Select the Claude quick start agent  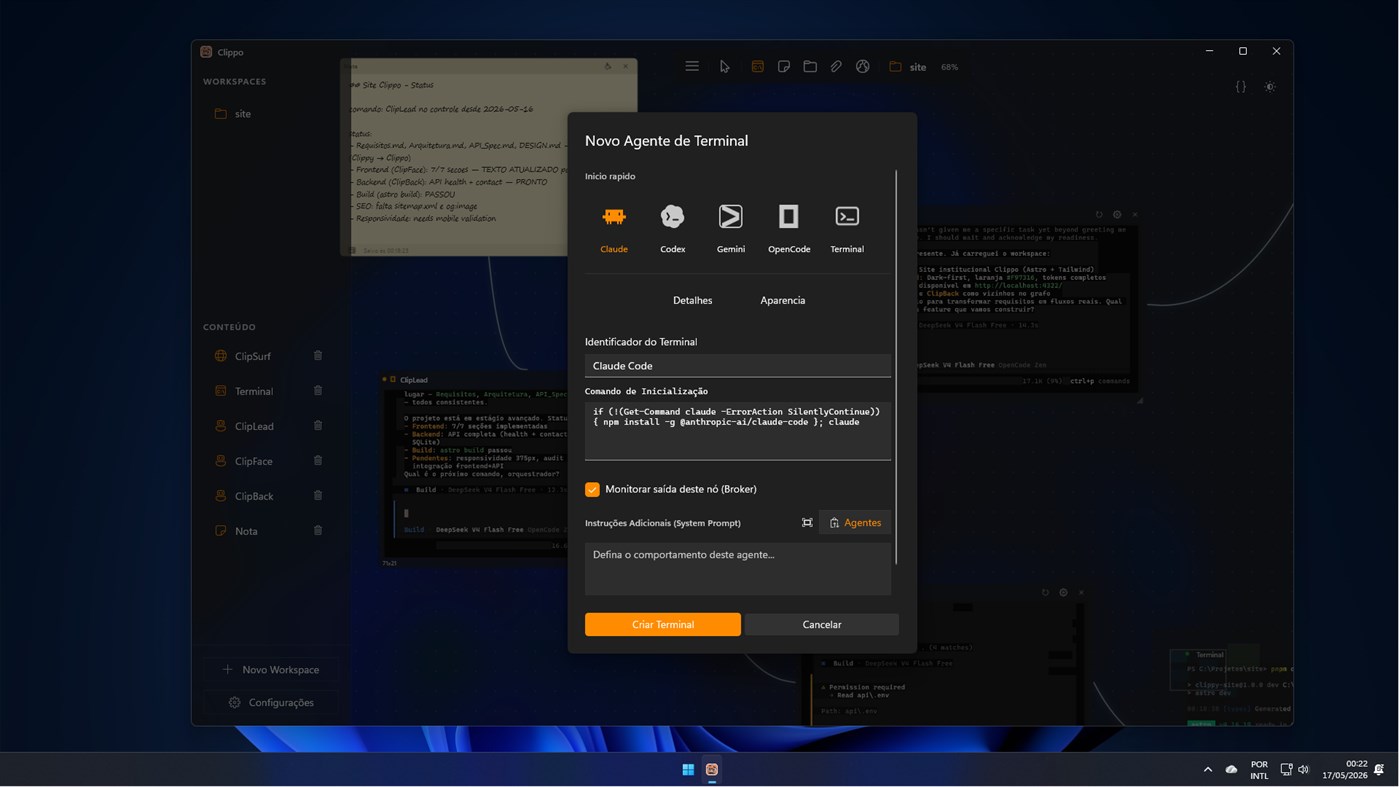(614, 228)
